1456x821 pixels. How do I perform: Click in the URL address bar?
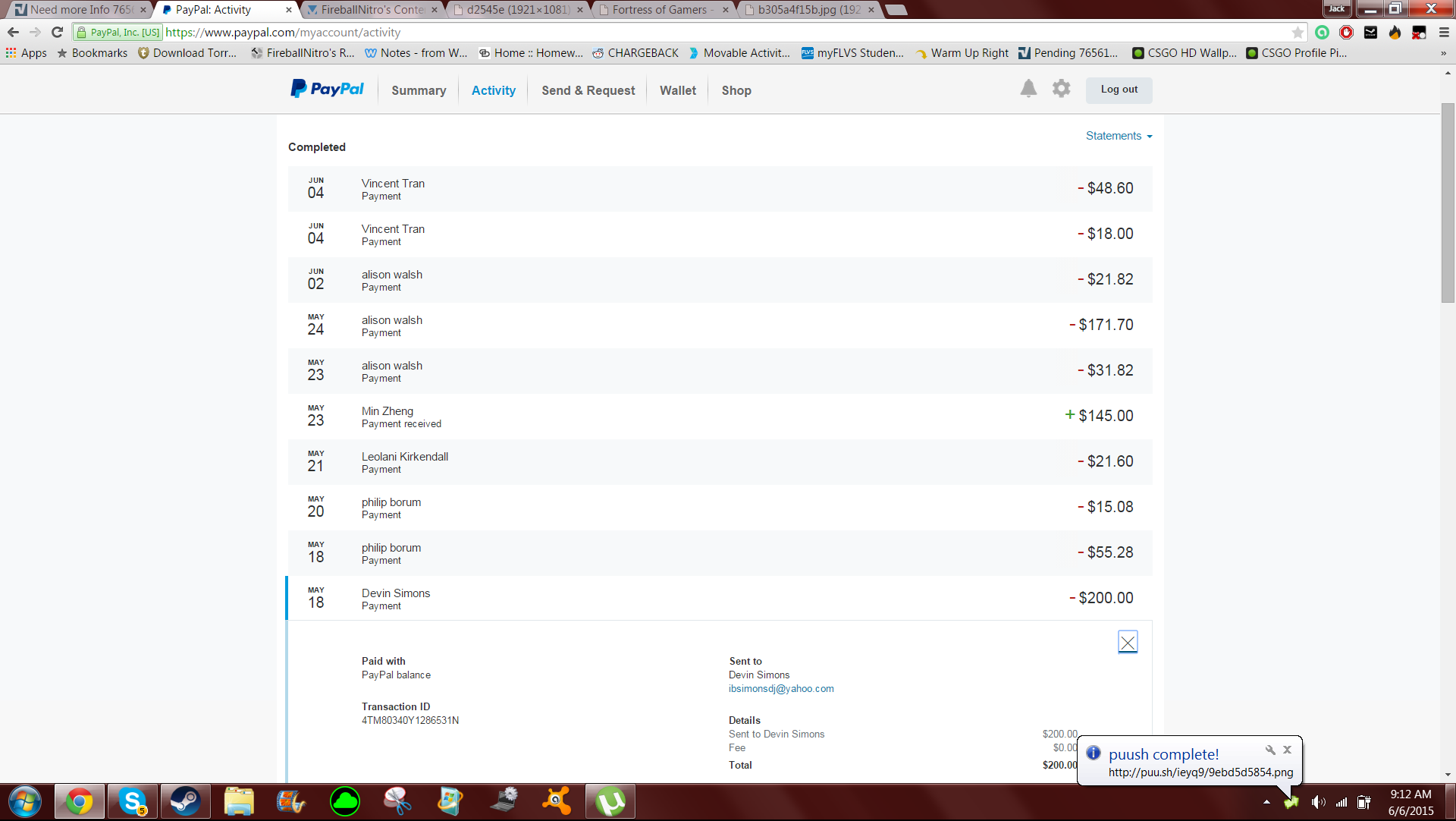tap(682, 33)
